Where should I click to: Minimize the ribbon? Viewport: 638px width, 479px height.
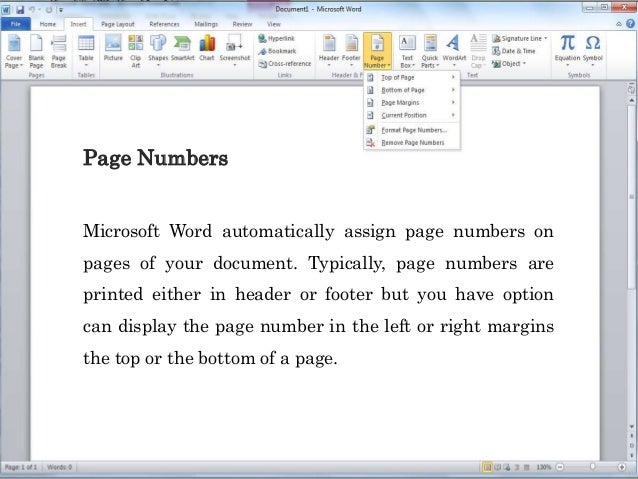619,24
